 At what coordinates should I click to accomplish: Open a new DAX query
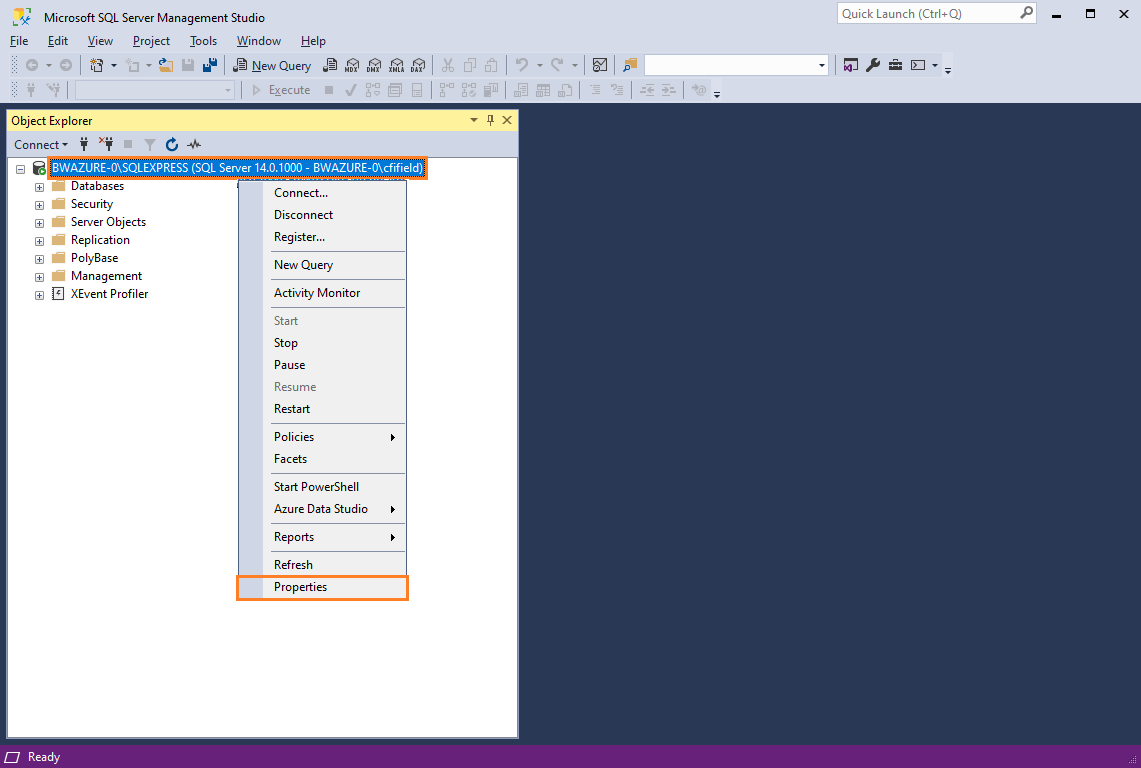pos(419,64)
